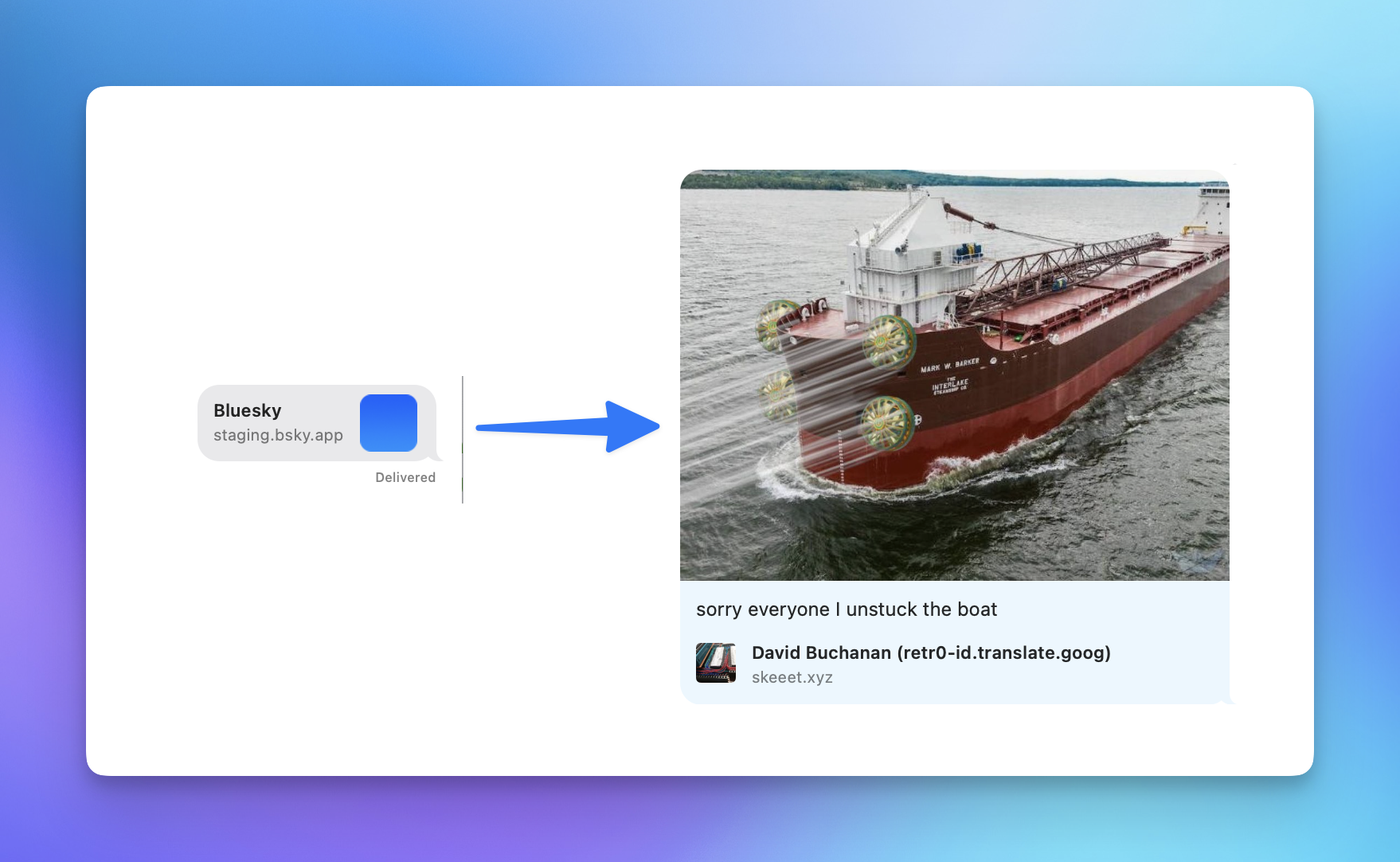Click the lower-left faded thruster
Screen dimensions: 1400x862
click(x=777, y=394)
